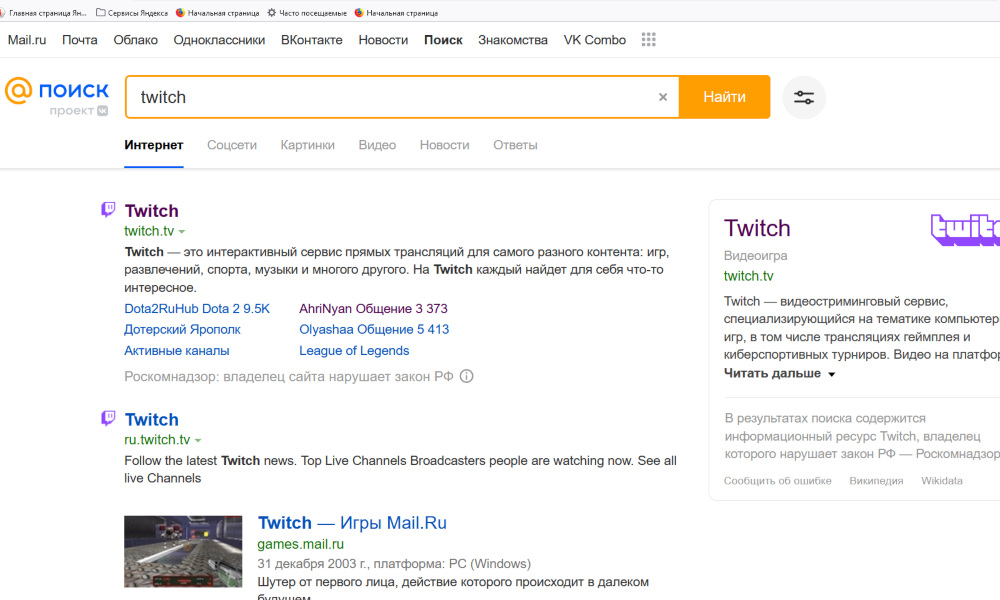Screen dimensions: 1000x600
Task: Open Знакомства in top navigation
Action: pos(513,40)
